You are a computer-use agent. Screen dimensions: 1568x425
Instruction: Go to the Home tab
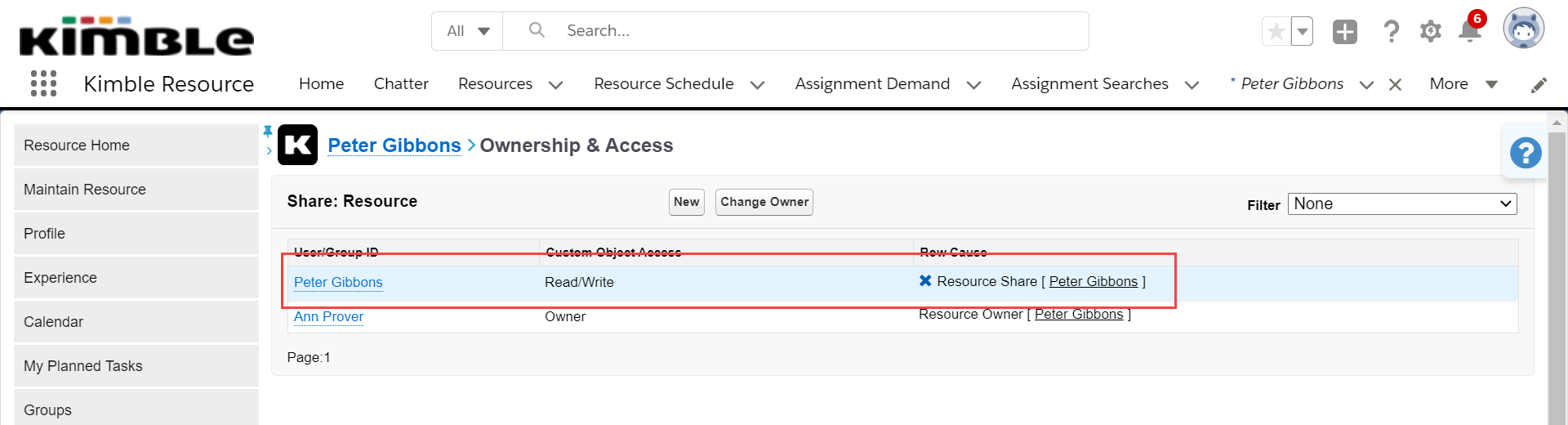tap(321, 84)
